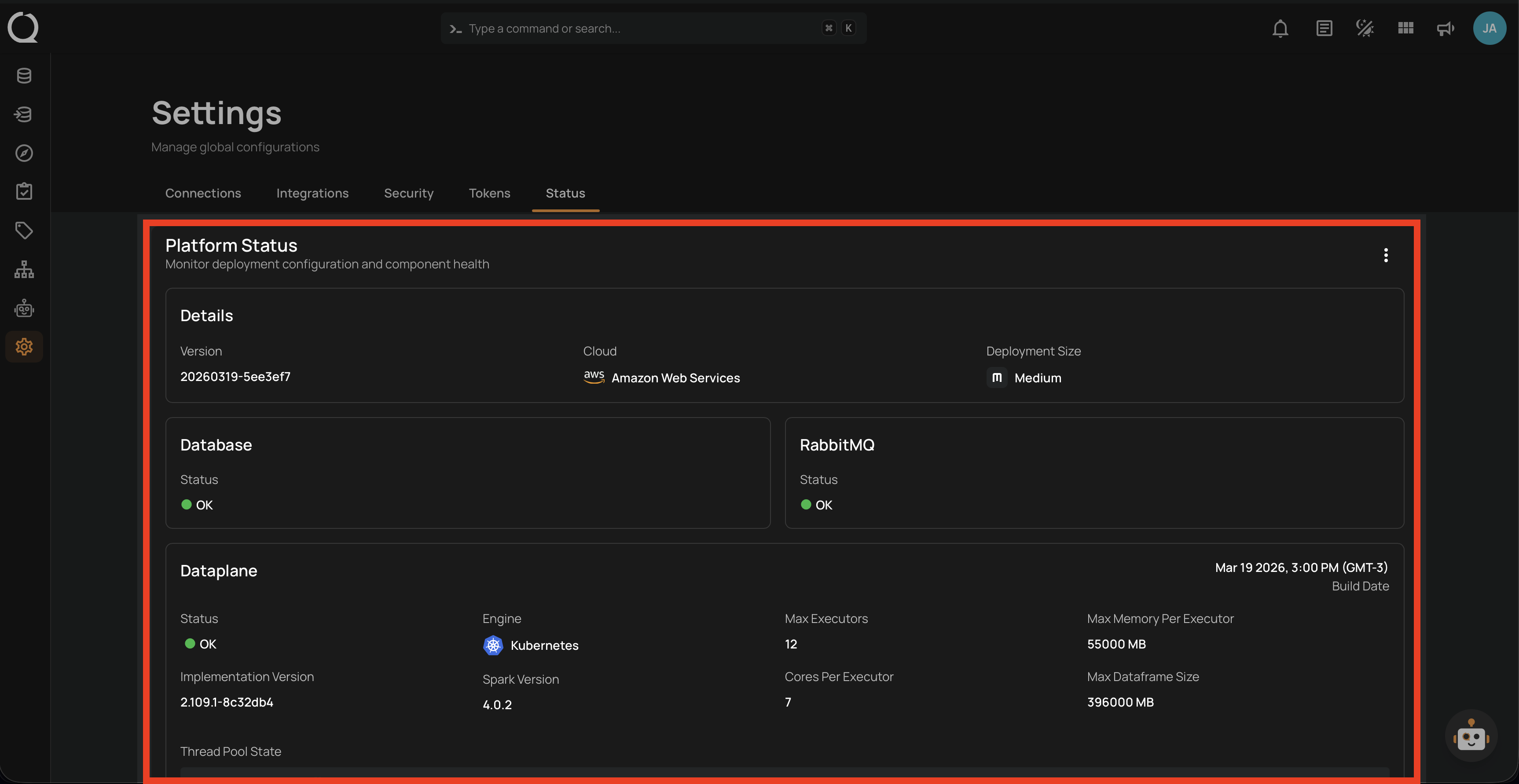
Task: Open the database icon in sidebar
Action: point(24,76)
